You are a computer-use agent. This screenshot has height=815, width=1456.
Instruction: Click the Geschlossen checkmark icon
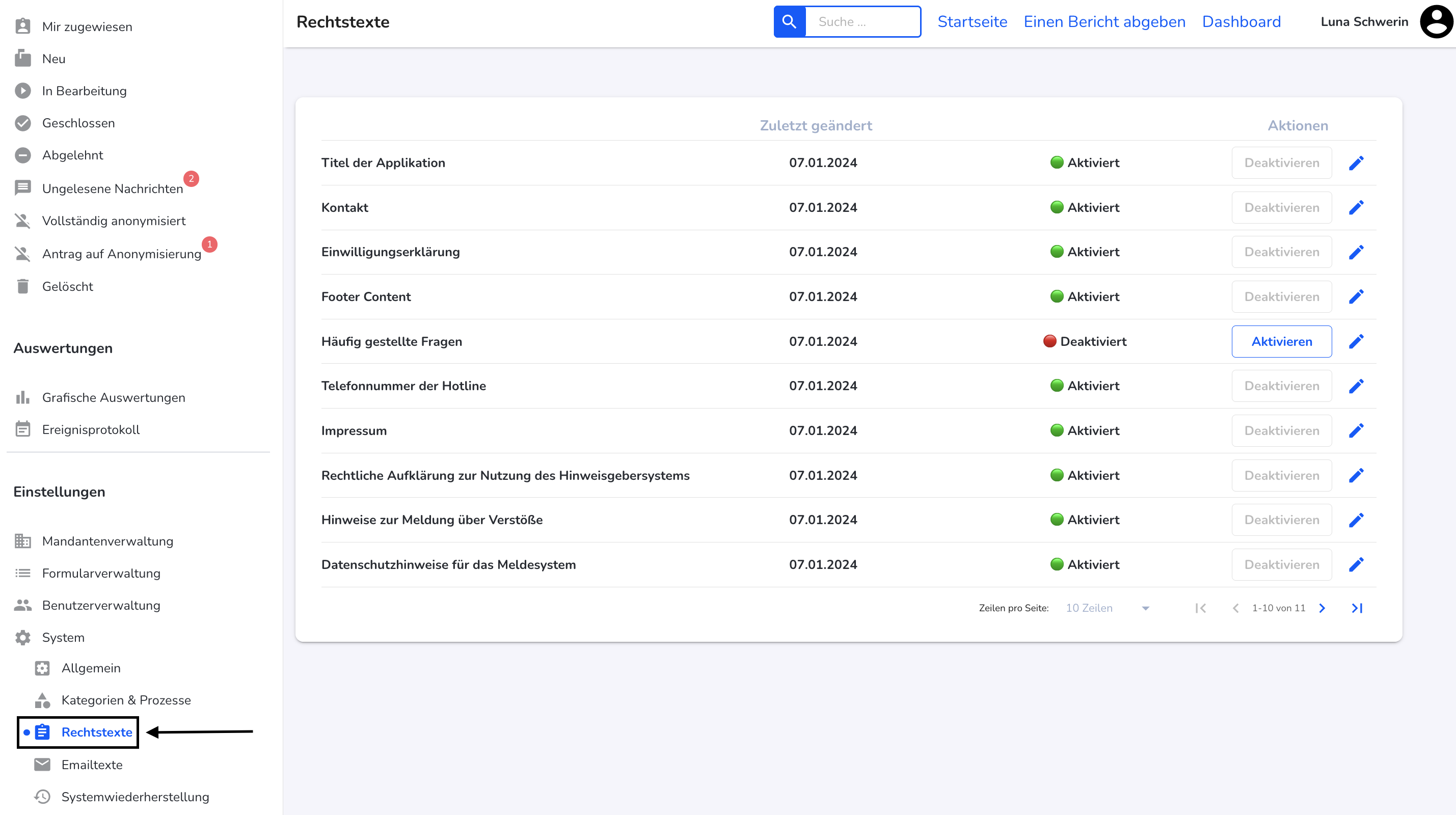pos(22,123)
